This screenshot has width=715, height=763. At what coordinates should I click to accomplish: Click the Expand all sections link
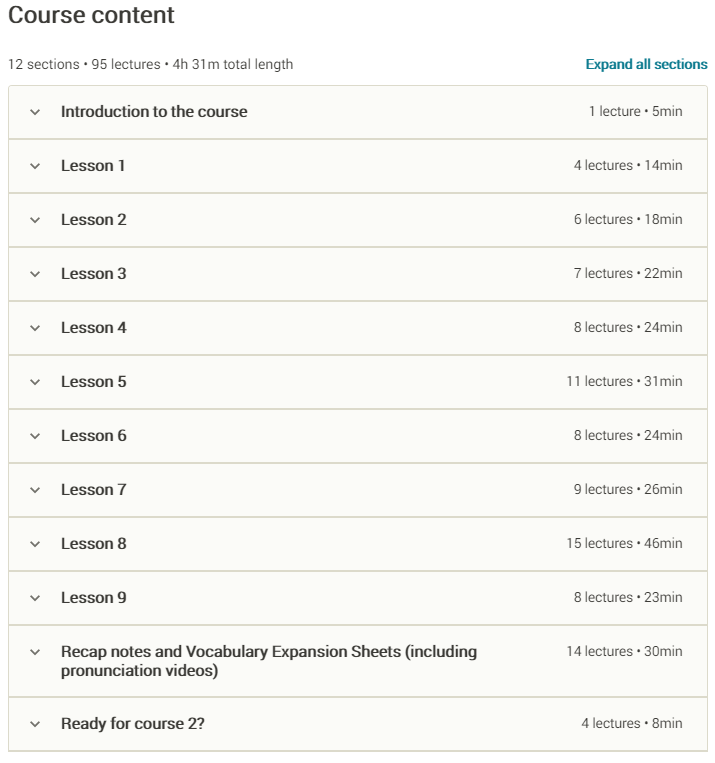click(x=646, y=64)
